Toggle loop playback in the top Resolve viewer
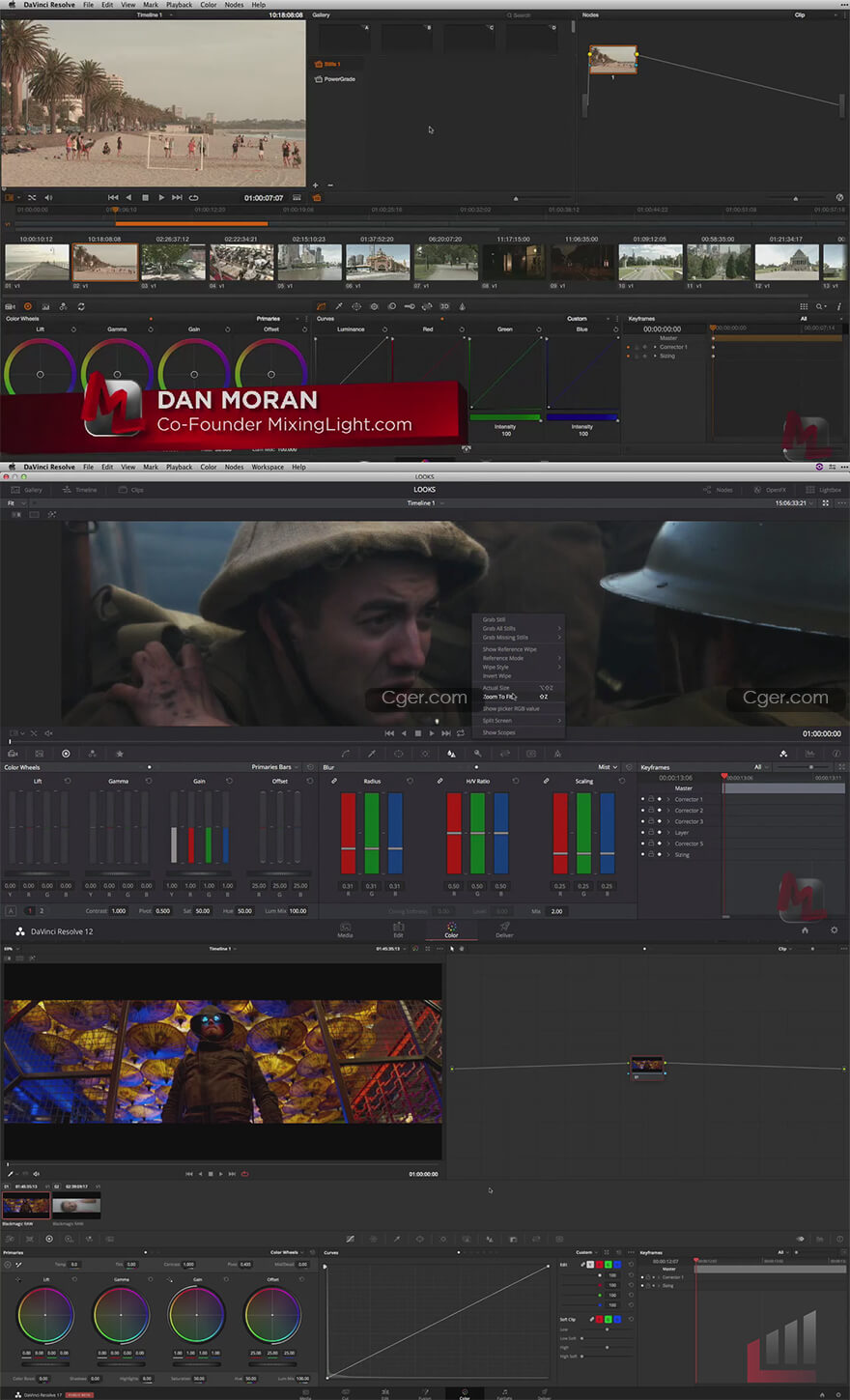Screen dimensions: 850x1400 pyautogui.click(x=193, y=197)
